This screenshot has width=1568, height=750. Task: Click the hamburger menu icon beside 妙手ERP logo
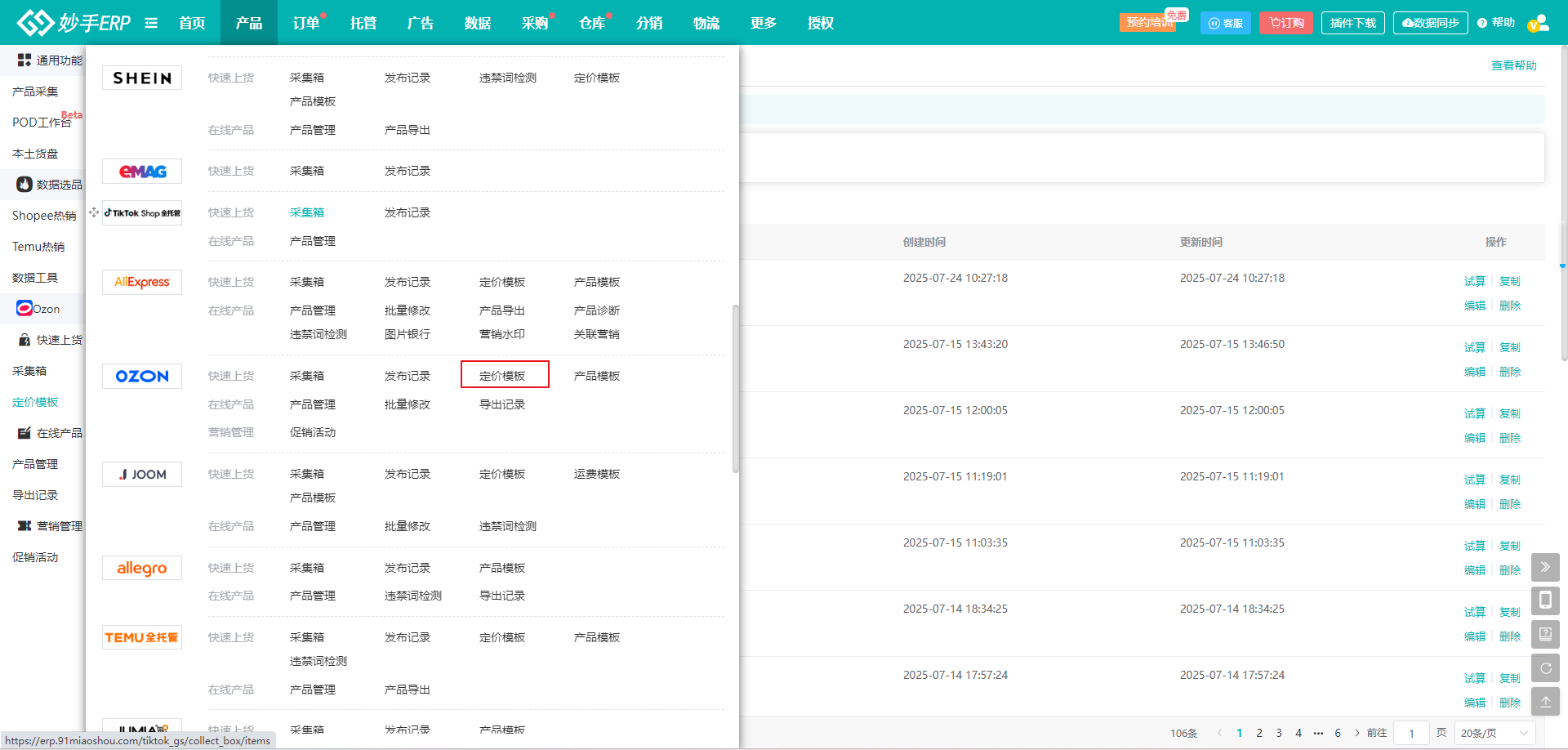tap(151, 23)
